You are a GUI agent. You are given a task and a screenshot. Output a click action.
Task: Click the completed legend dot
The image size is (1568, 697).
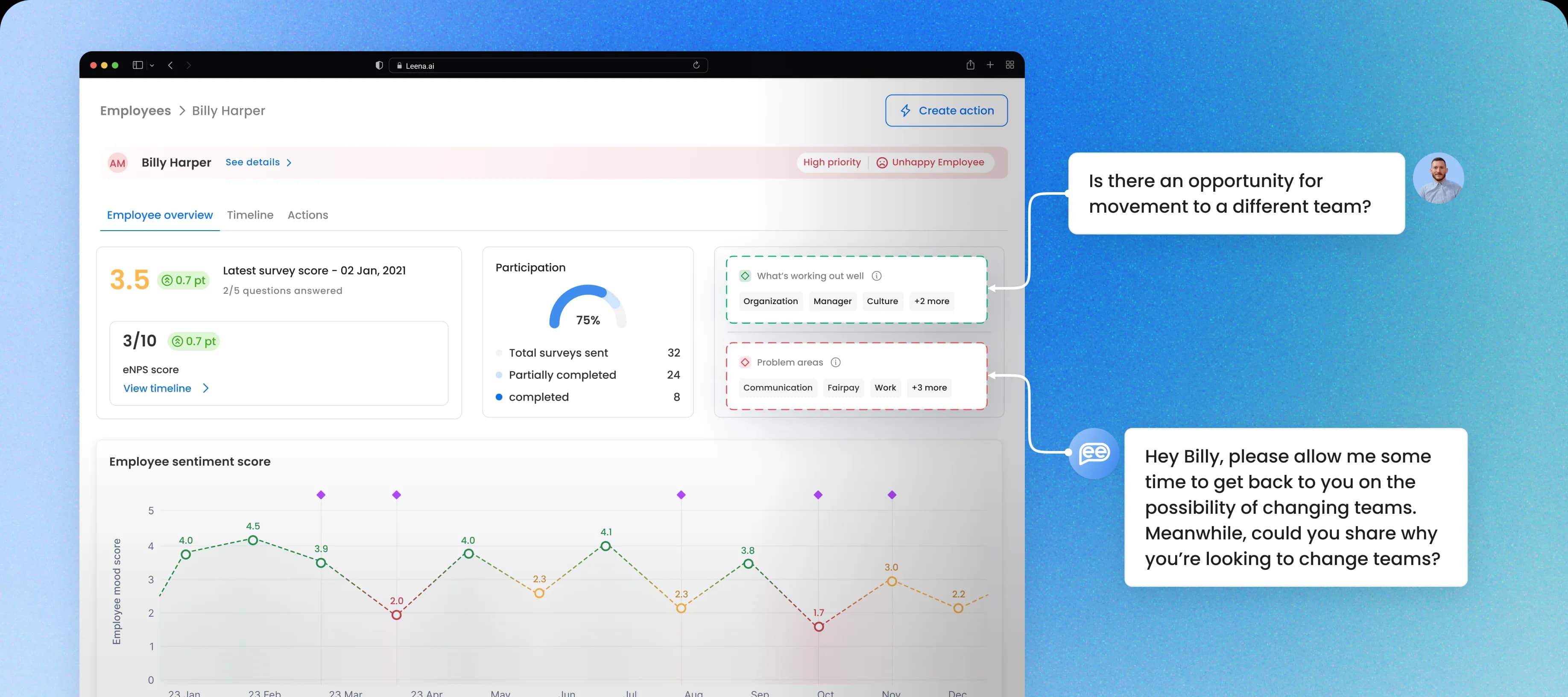499,397
